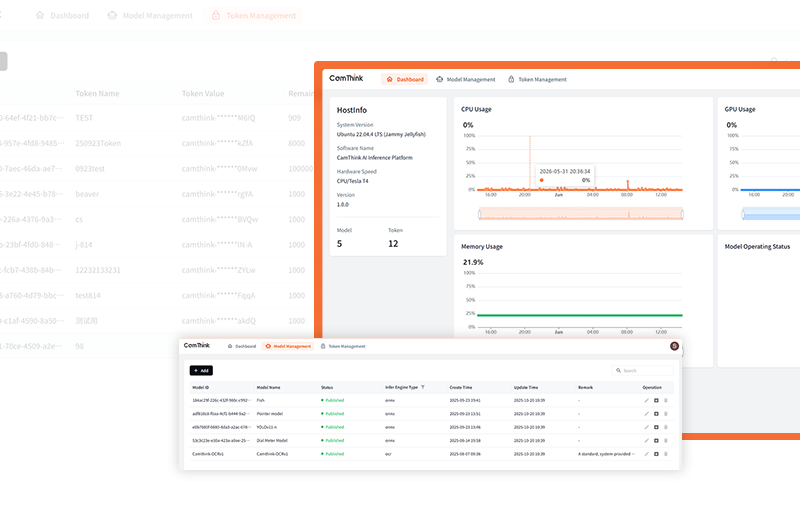
Task: Delete the Pointer model via trash icon
Action: (x=666, y=414)
